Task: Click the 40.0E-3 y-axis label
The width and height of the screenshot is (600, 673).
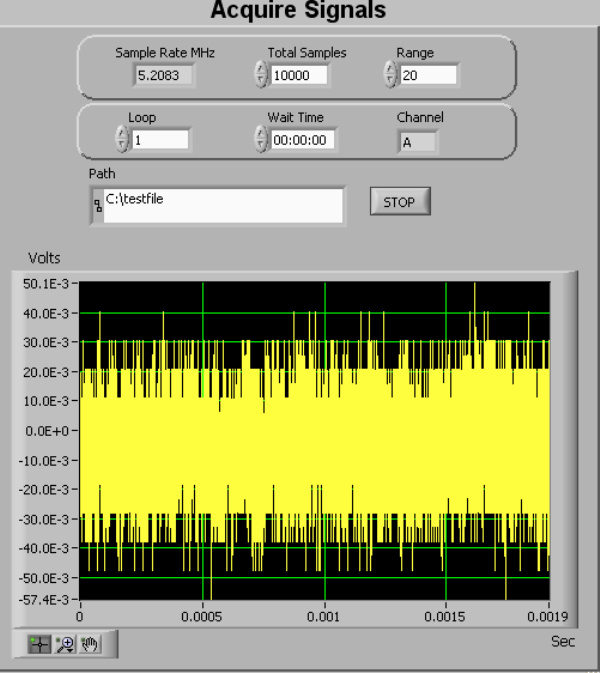Action: (x=45, y=313)
